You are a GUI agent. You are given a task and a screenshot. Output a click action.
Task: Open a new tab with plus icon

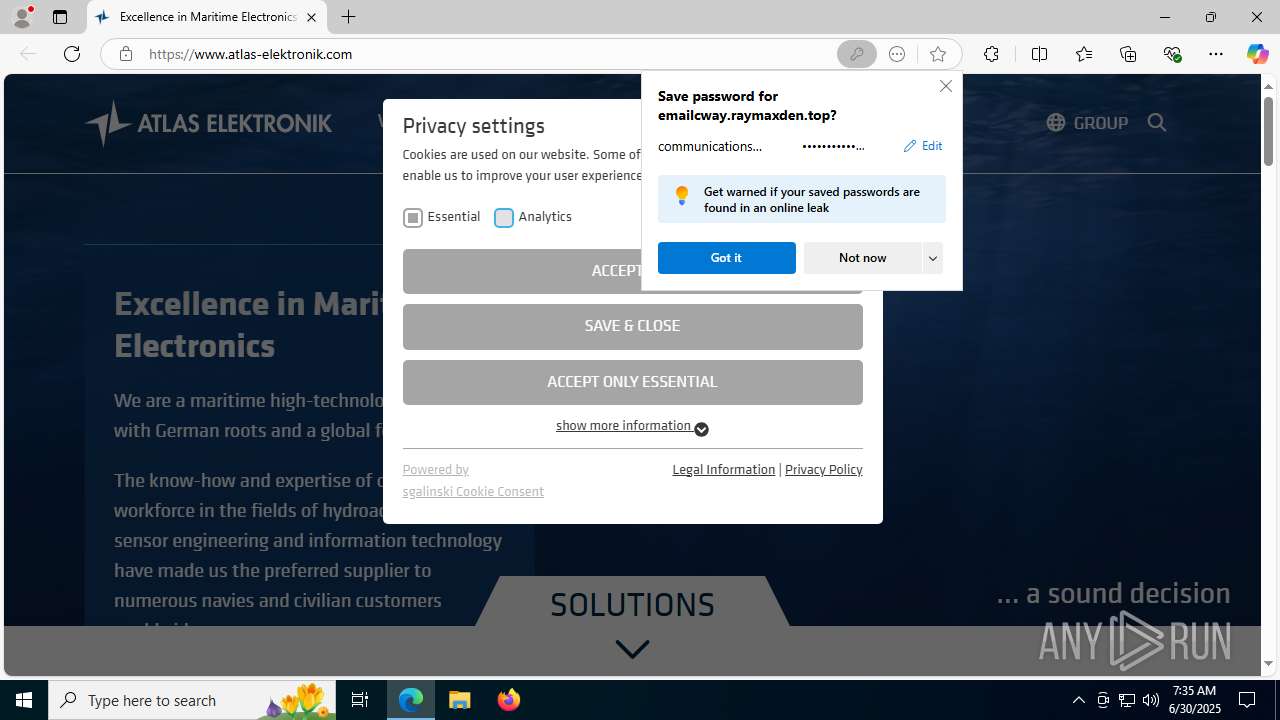click(x=348, y=17)
